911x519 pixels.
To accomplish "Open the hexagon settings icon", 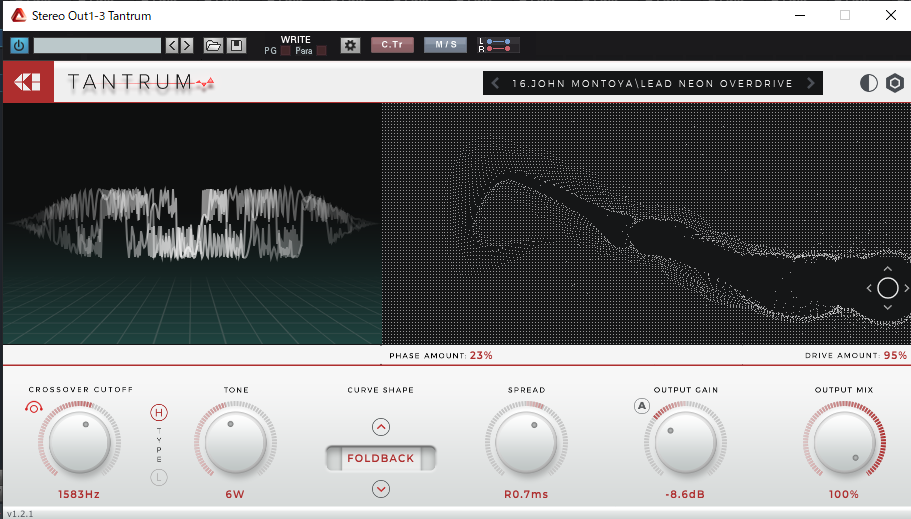I will pyautogui.click(x=895, y=83).
